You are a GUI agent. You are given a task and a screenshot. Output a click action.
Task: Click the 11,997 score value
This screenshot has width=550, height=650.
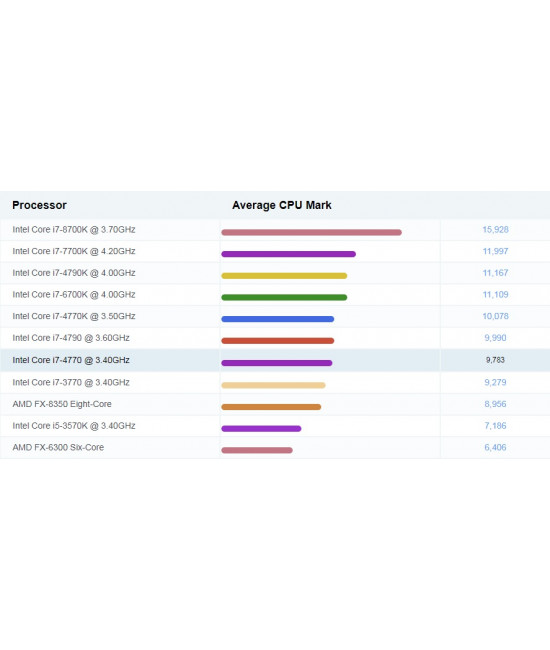tap(495, 251)
